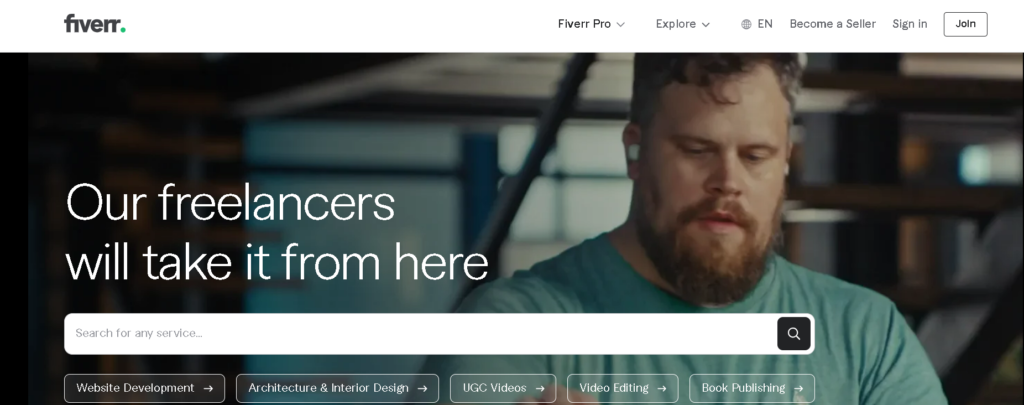Click the Fiverr logo
1024x405 pixels.
pos(95,24)
